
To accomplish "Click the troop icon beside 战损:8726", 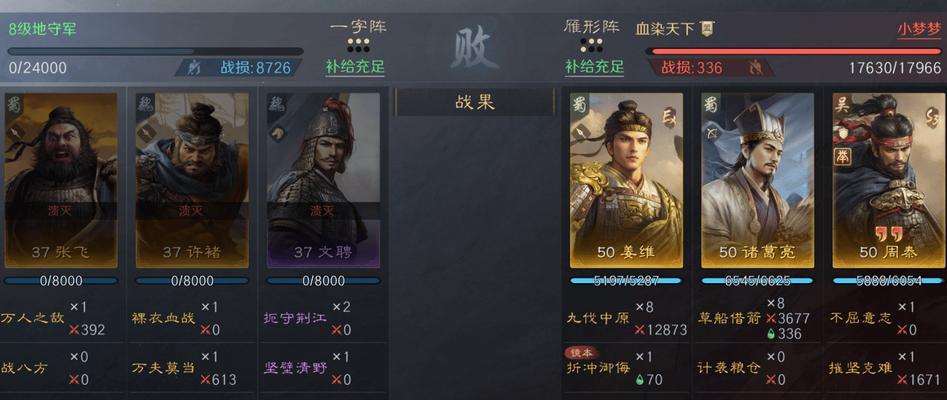I will (x=194, y=68).
